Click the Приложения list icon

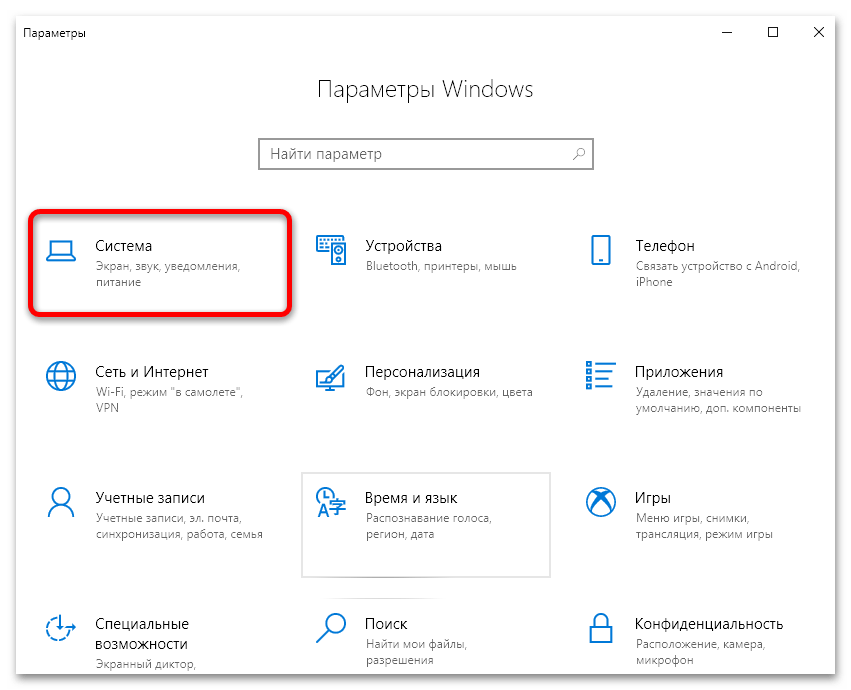[601, 375]
